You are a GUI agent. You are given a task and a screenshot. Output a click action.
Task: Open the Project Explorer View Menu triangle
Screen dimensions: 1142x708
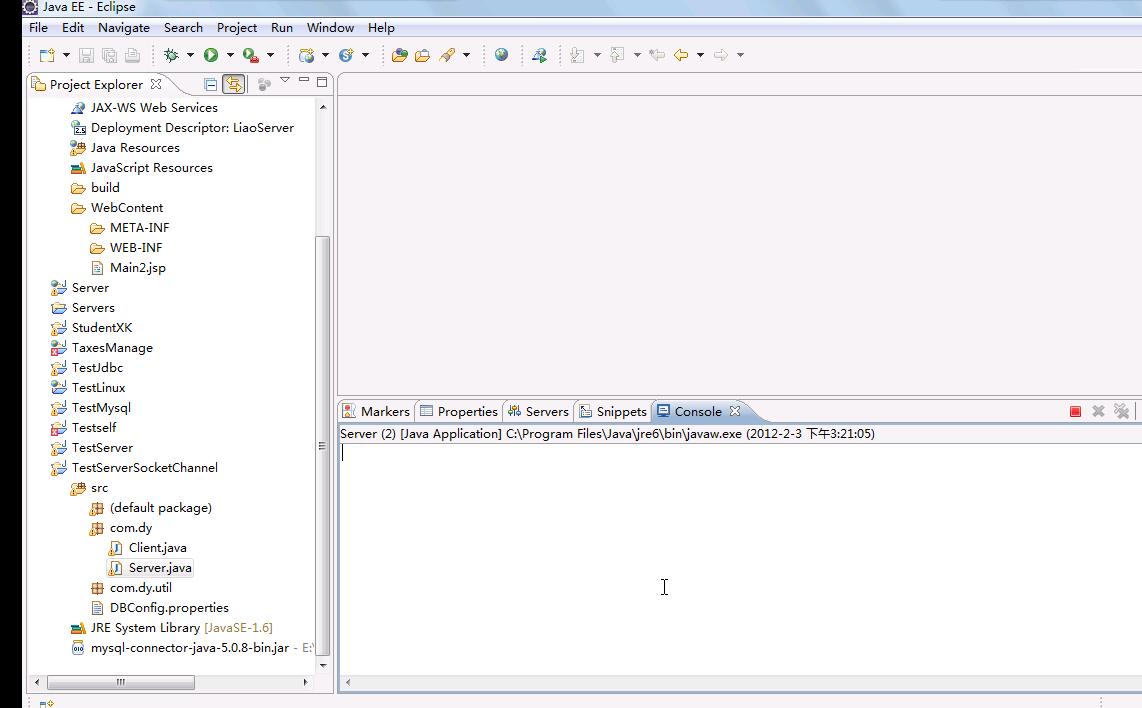pos(285,81)
